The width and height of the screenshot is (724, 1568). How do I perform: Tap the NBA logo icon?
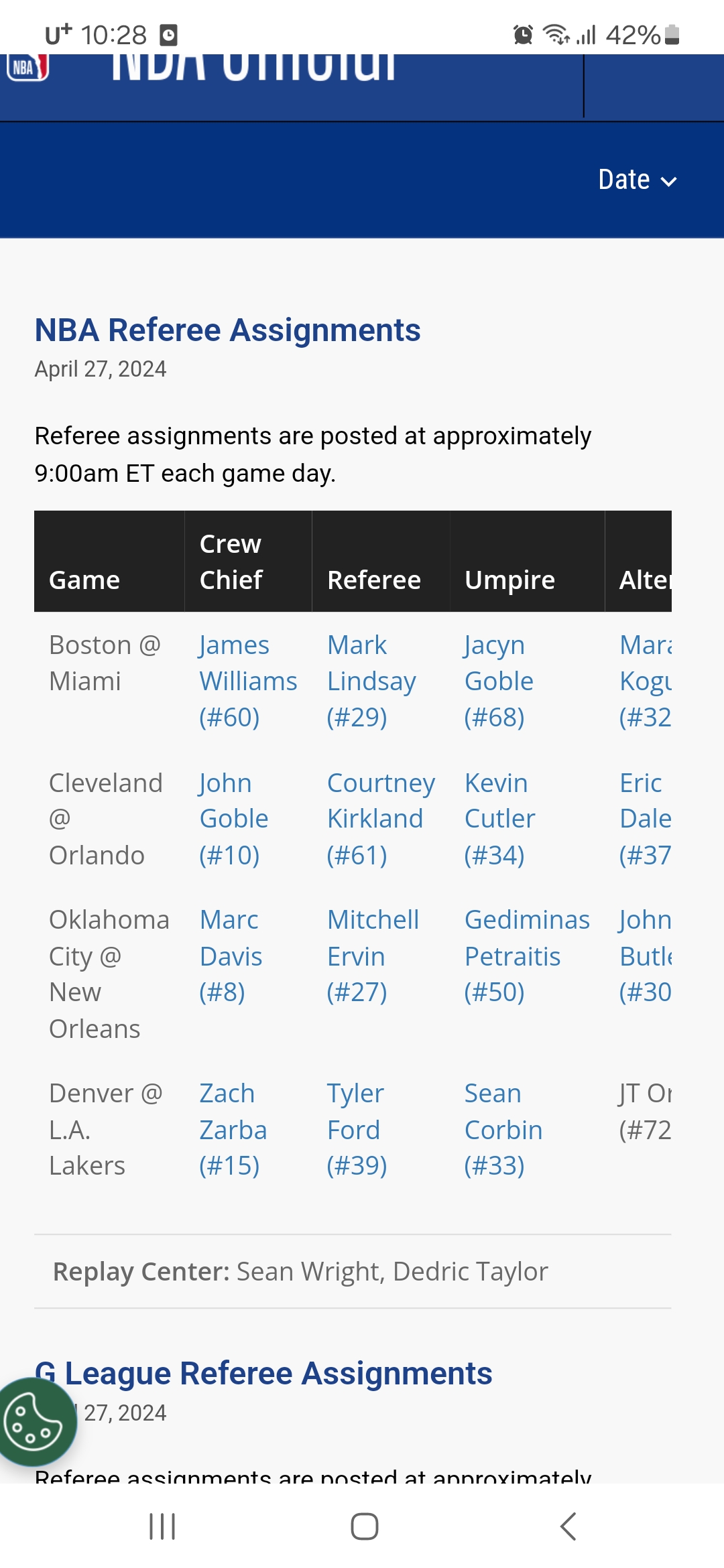point(27,67)
